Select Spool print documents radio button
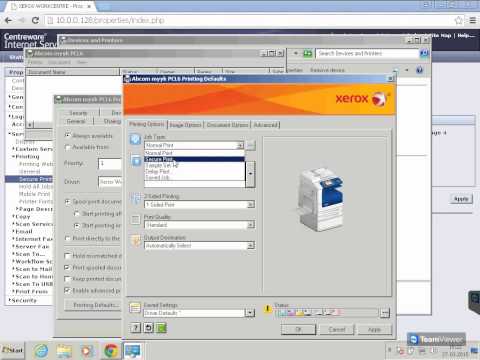The height and width of the screenshot is (360, 480). pos(68,202)
